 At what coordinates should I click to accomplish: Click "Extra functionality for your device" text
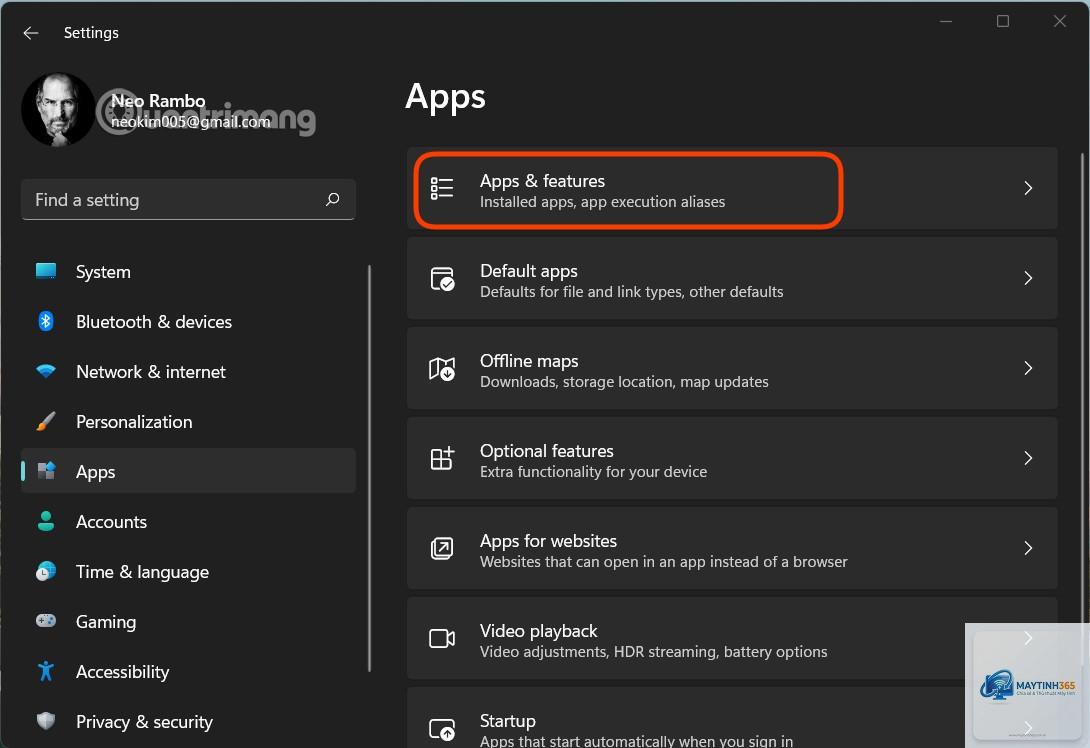pyautogui.click(x=593, y=471)
